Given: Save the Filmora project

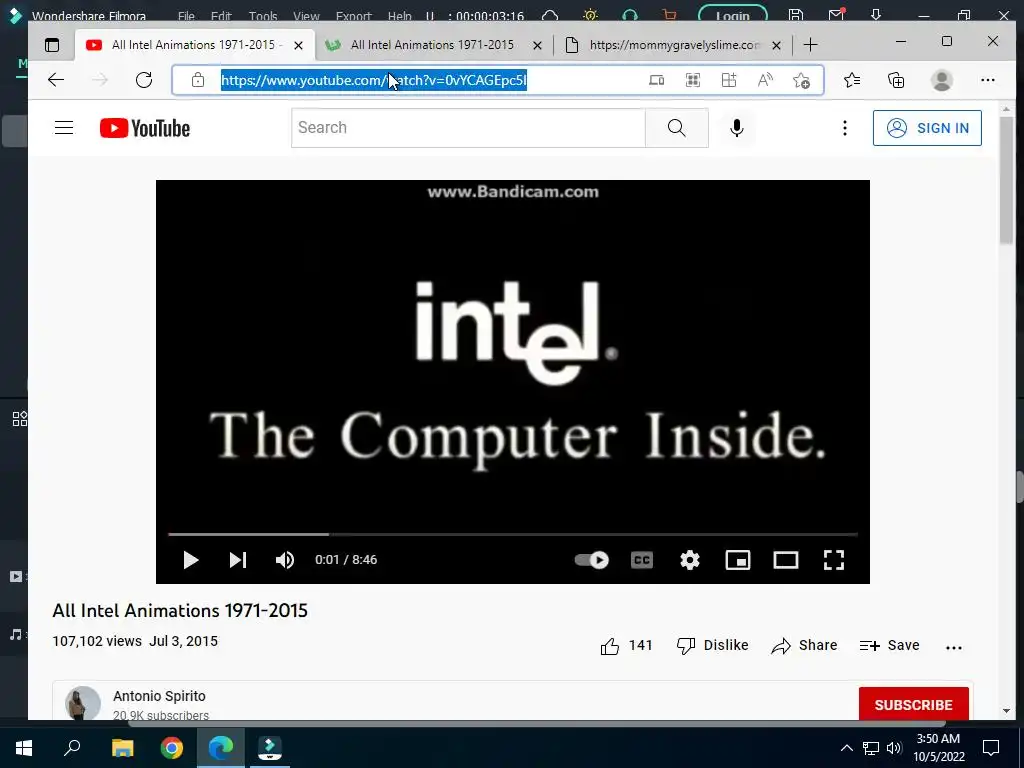Looking at the screenshot, I should click(795, 15).
